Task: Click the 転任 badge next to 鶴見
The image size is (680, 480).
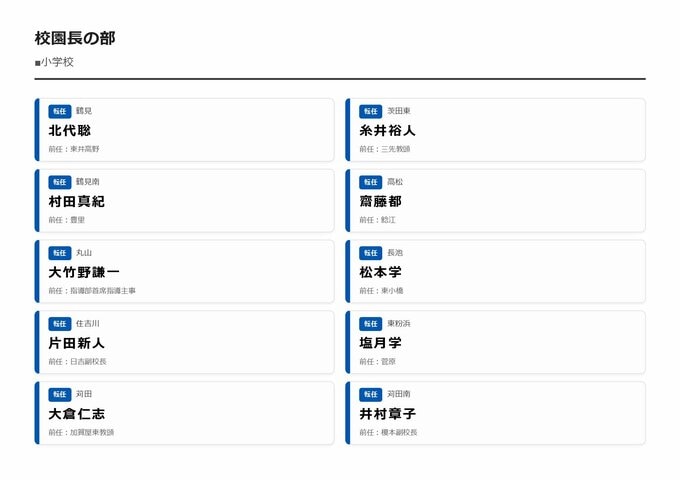Action: 60,111
